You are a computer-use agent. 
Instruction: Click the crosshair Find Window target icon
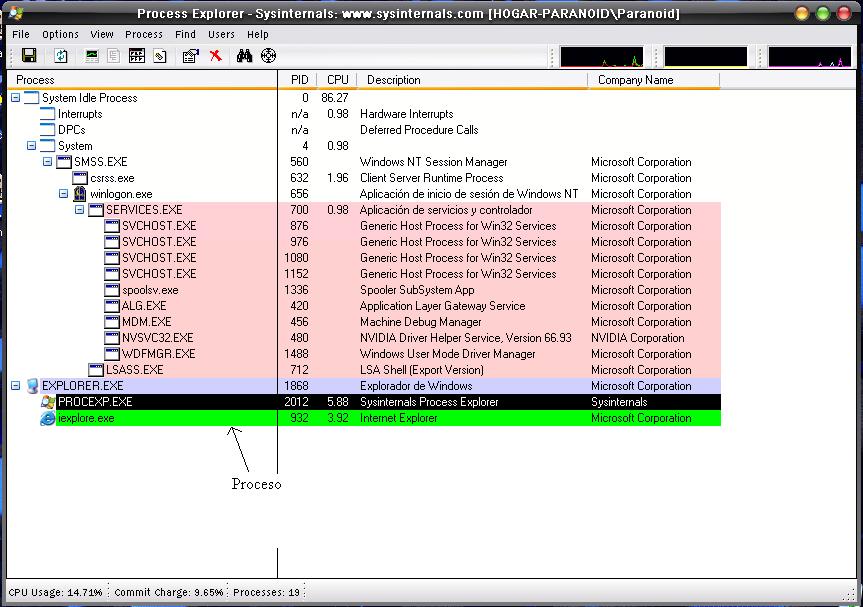[268, 56]
